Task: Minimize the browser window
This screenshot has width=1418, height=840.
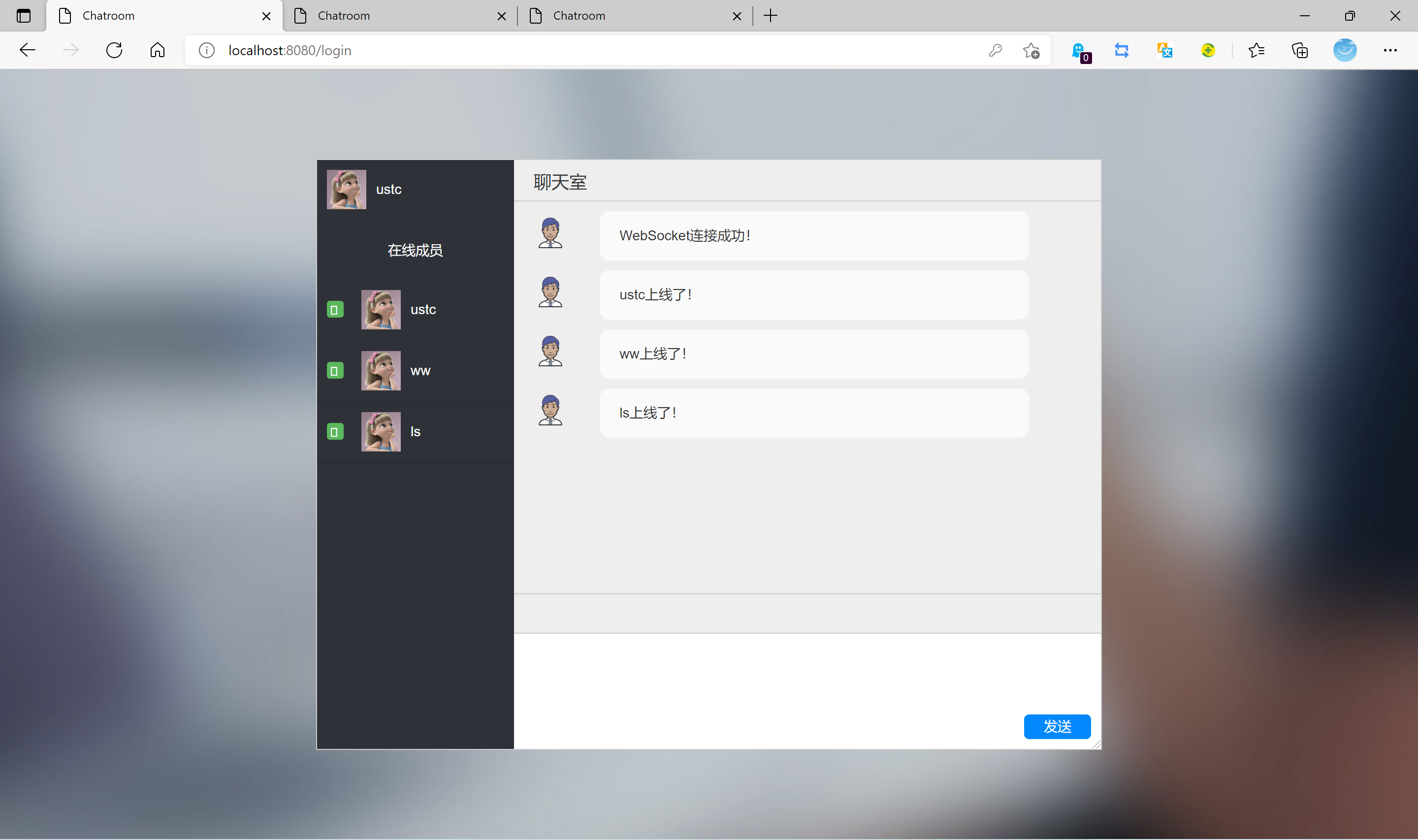Action: [1304, 16]
